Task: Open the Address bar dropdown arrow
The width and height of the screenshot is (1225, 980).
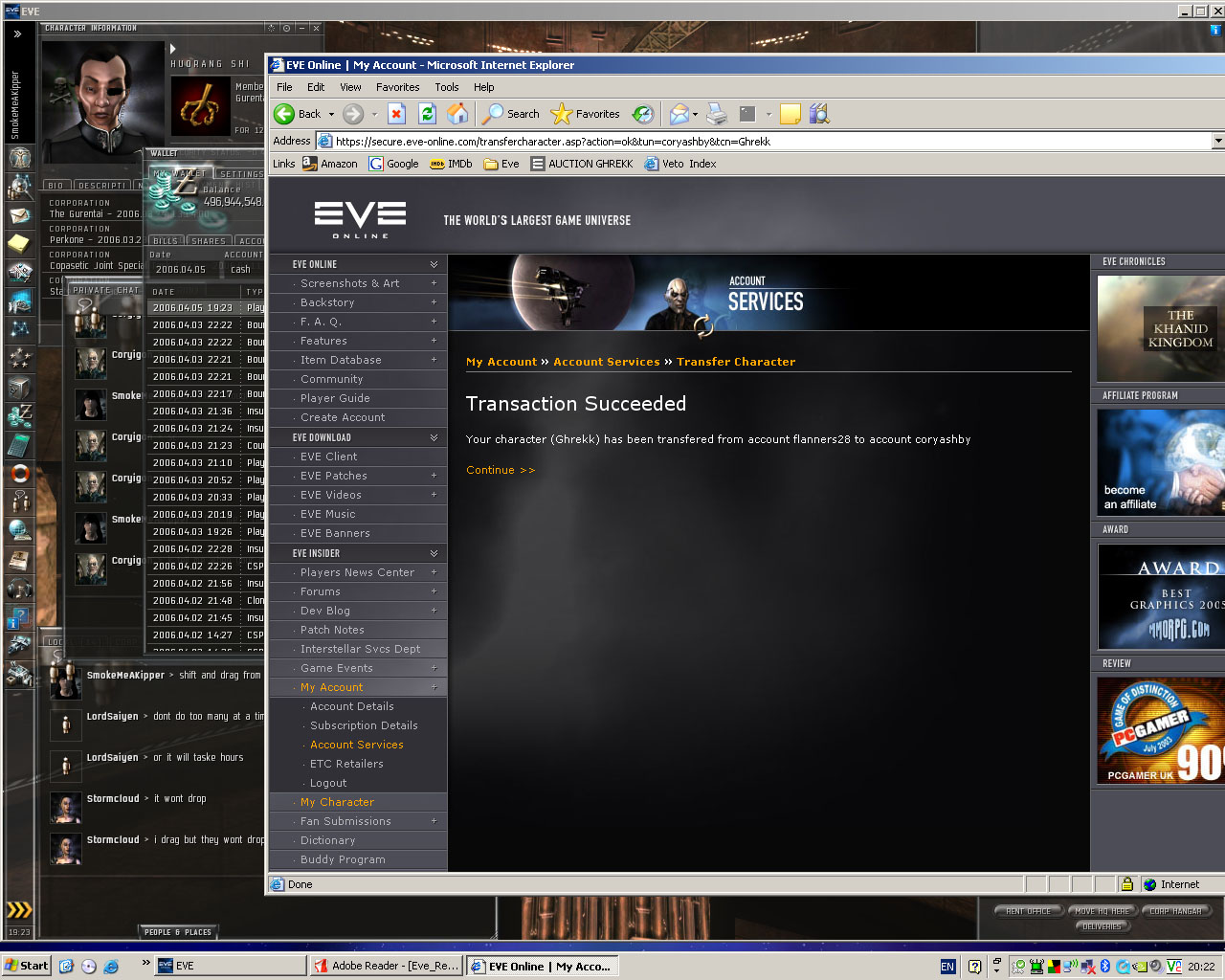Action: 1217,141
